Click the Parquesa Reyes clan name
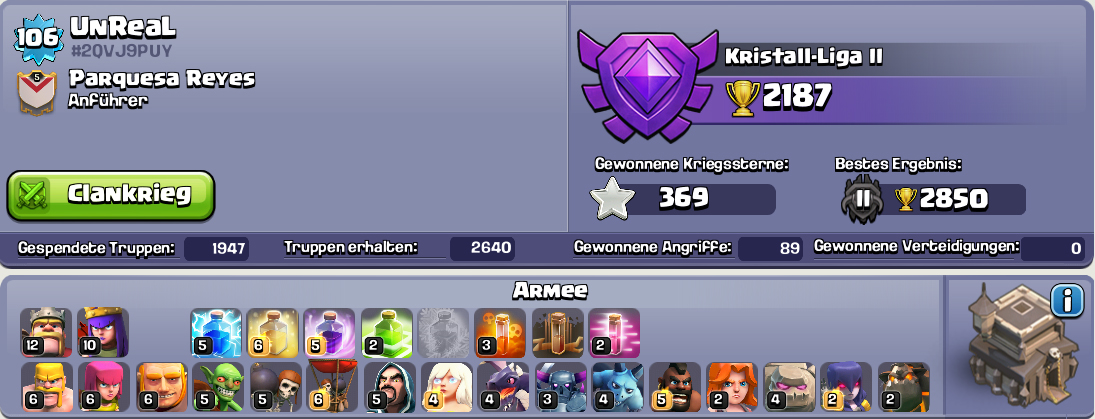 point(162,78)
